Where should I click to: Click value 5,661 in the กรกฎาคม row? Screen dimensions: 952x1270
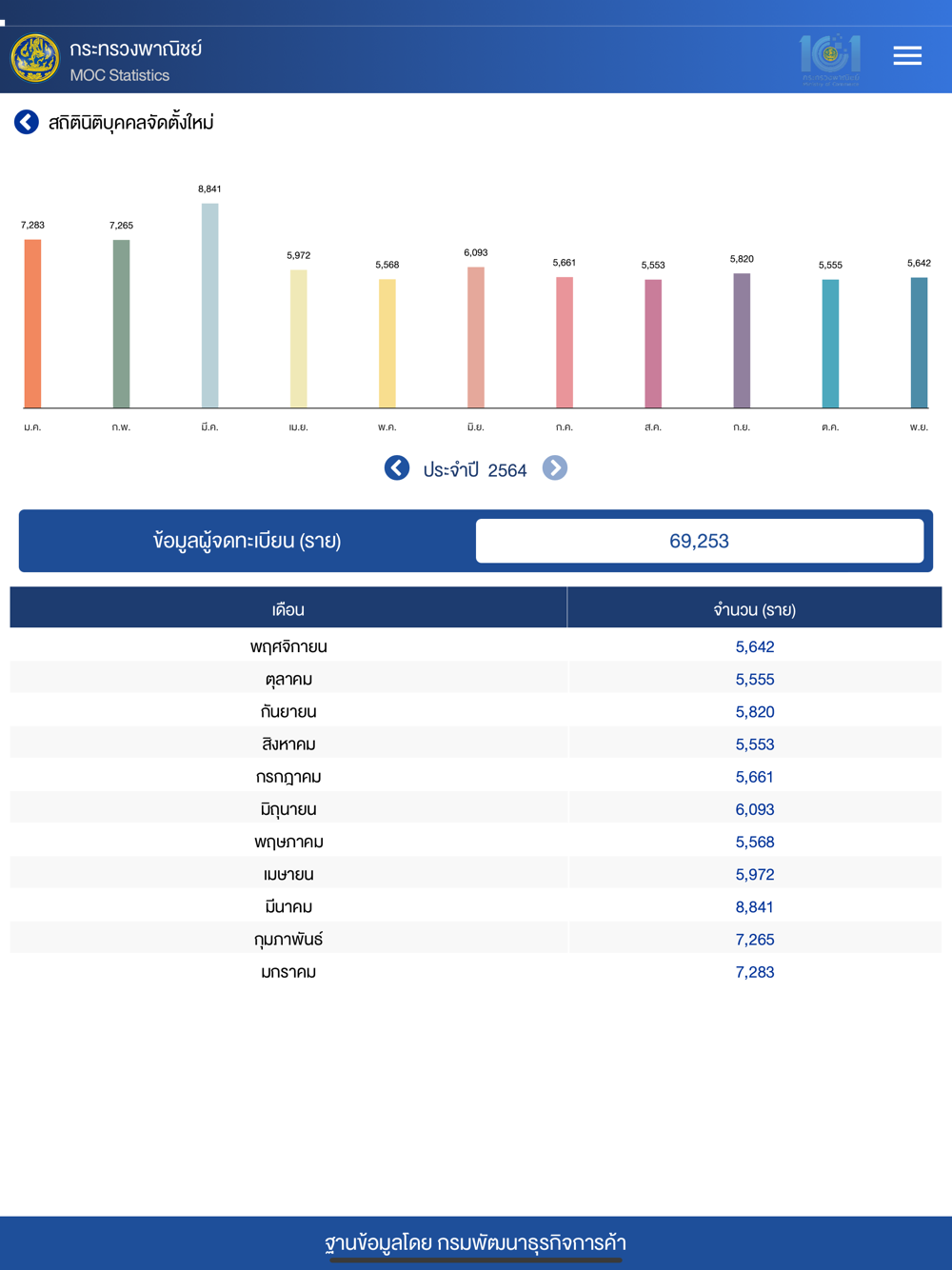coord(755,776)
